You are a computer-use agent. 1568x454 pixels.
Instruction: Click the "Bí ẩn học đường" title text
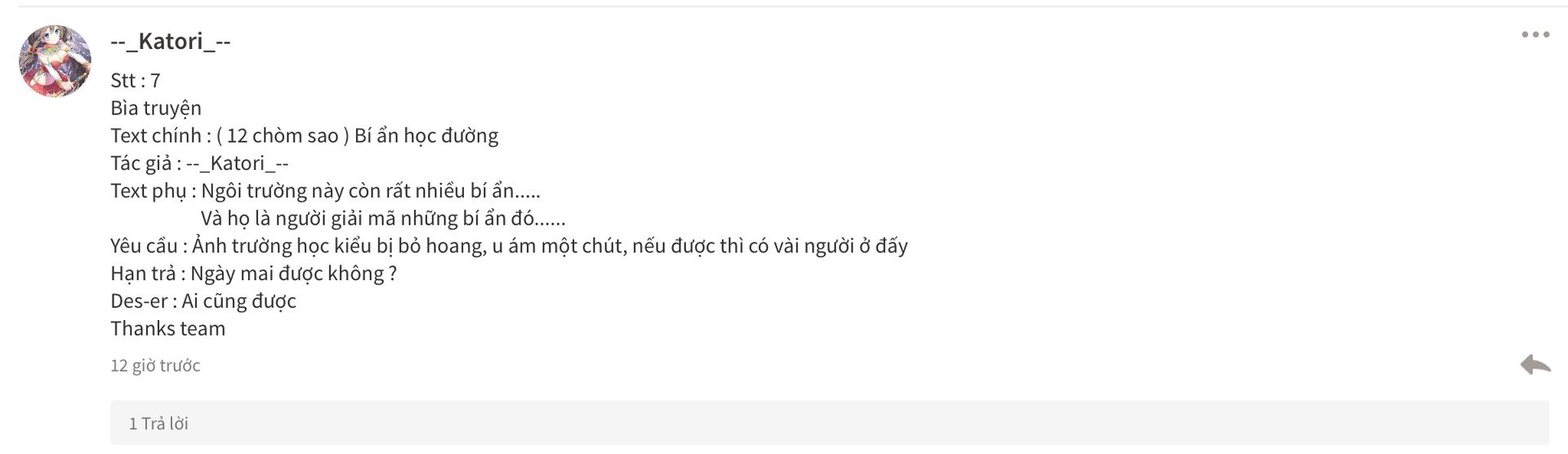point(426,136)
